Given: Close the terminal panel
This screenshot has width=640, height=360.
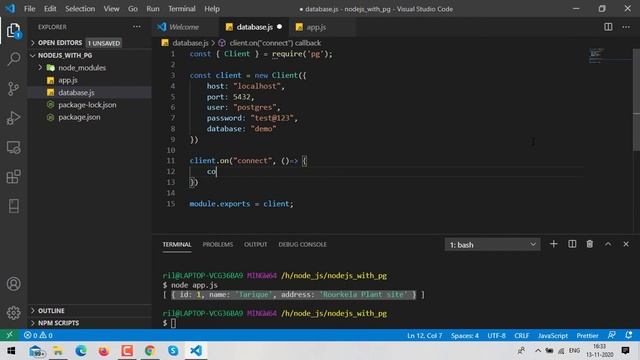Looking at the screenshot, I should [626, 244].
